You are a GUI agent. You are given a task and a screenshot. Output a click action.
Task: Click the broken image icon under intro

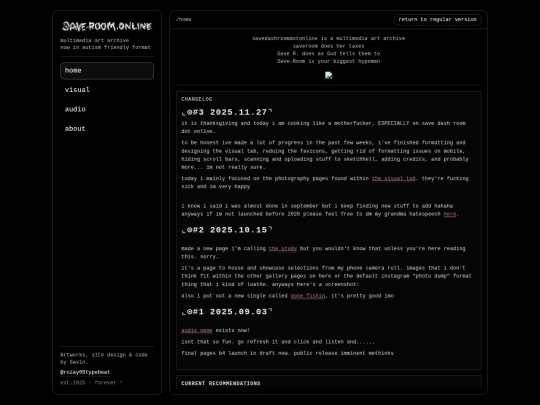[x=329, y=75]
